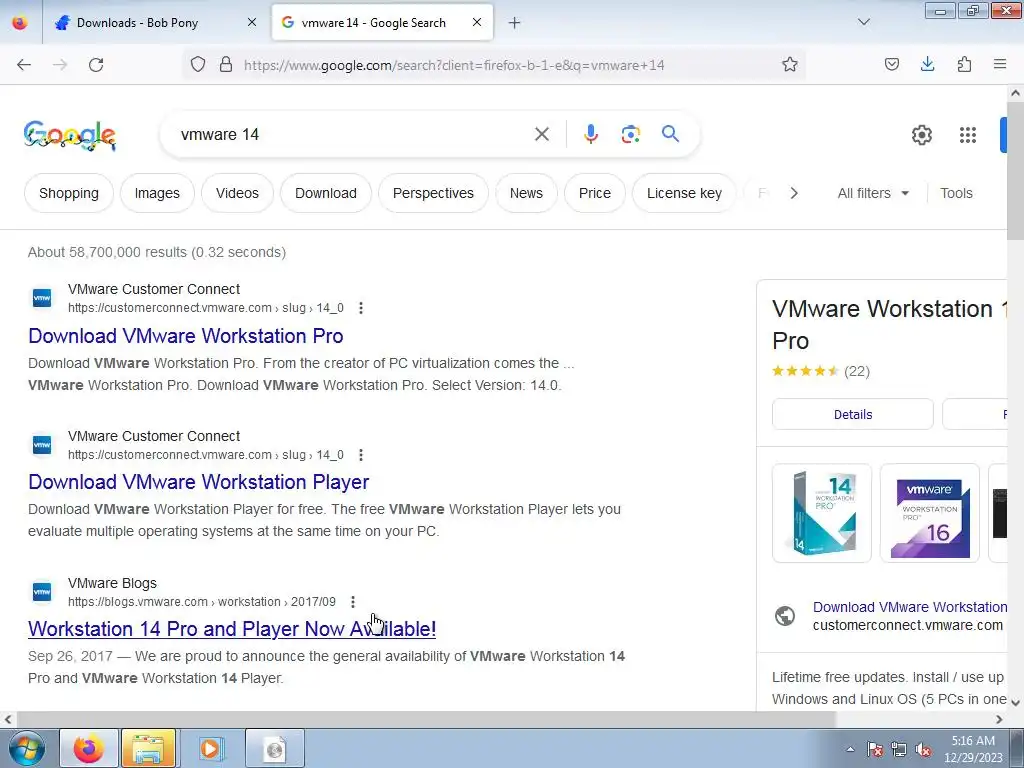The width and height of the screenshot is (1024, 768).
Task: Show more filter chips arrow
Action: tap(793, 193)
